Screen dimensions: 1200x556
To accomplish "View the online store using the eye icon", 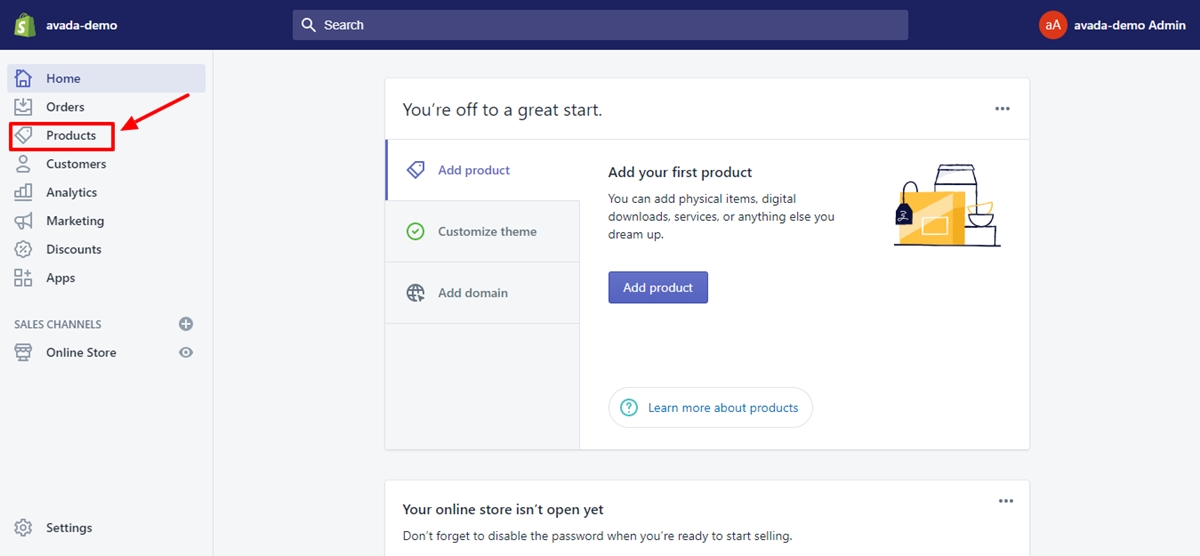I will click(186, 352).
